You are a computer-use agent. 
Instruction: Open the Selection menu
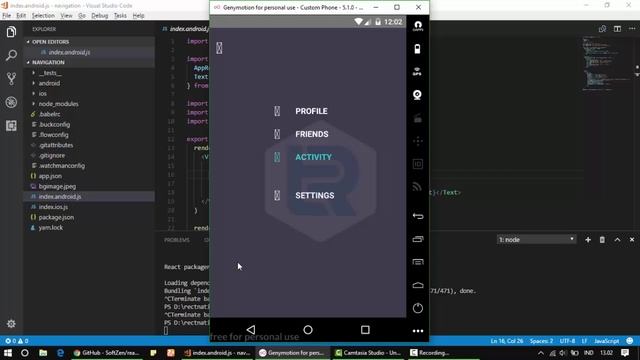coord(43,16)
